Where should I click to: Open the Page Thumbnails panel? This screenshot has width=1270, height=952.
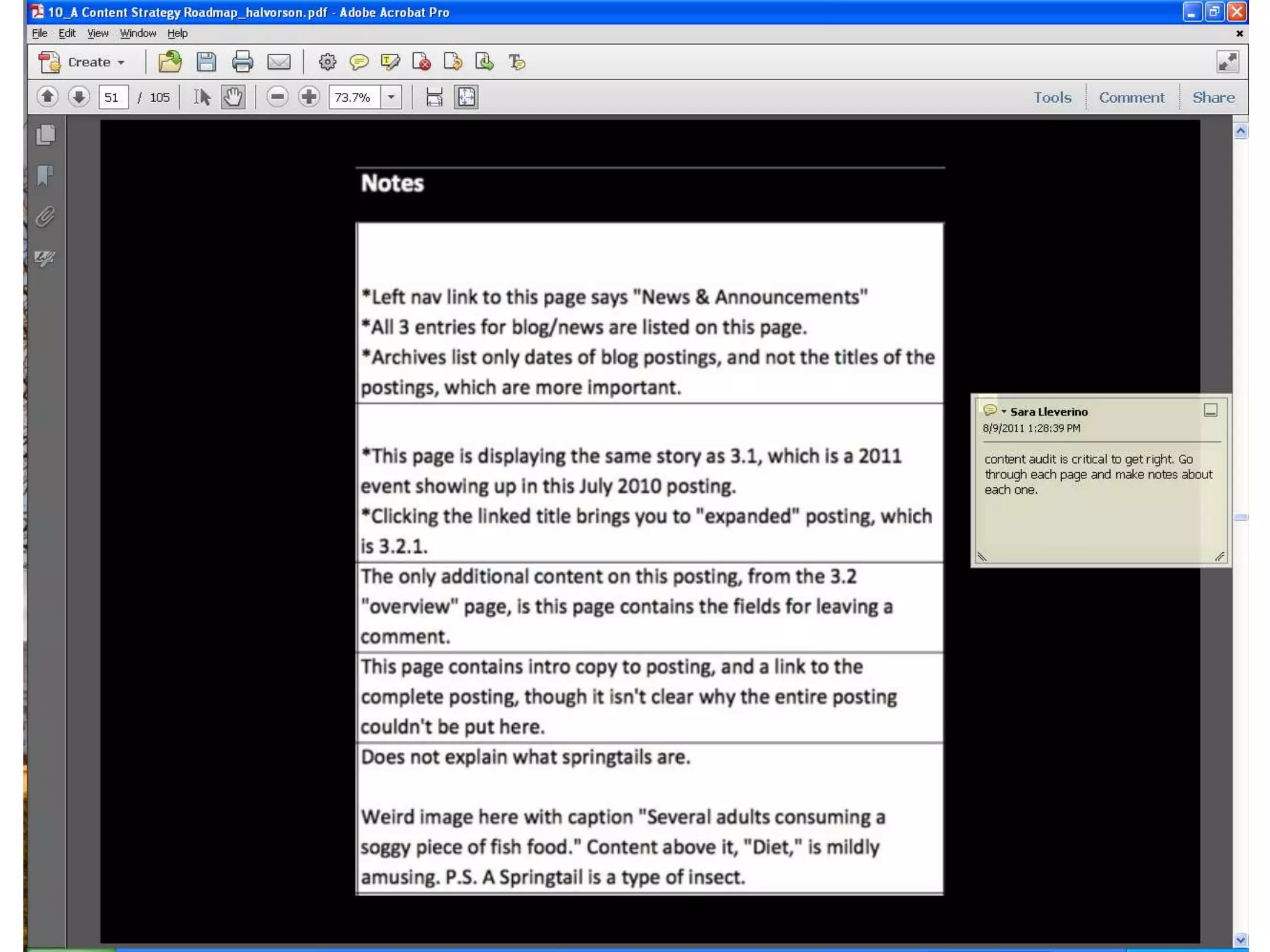45,135
